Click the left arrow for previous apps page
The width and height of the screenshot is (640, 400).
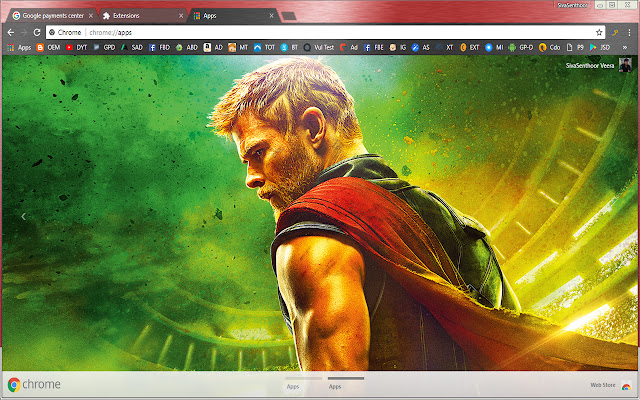click(x=23, y=216)
